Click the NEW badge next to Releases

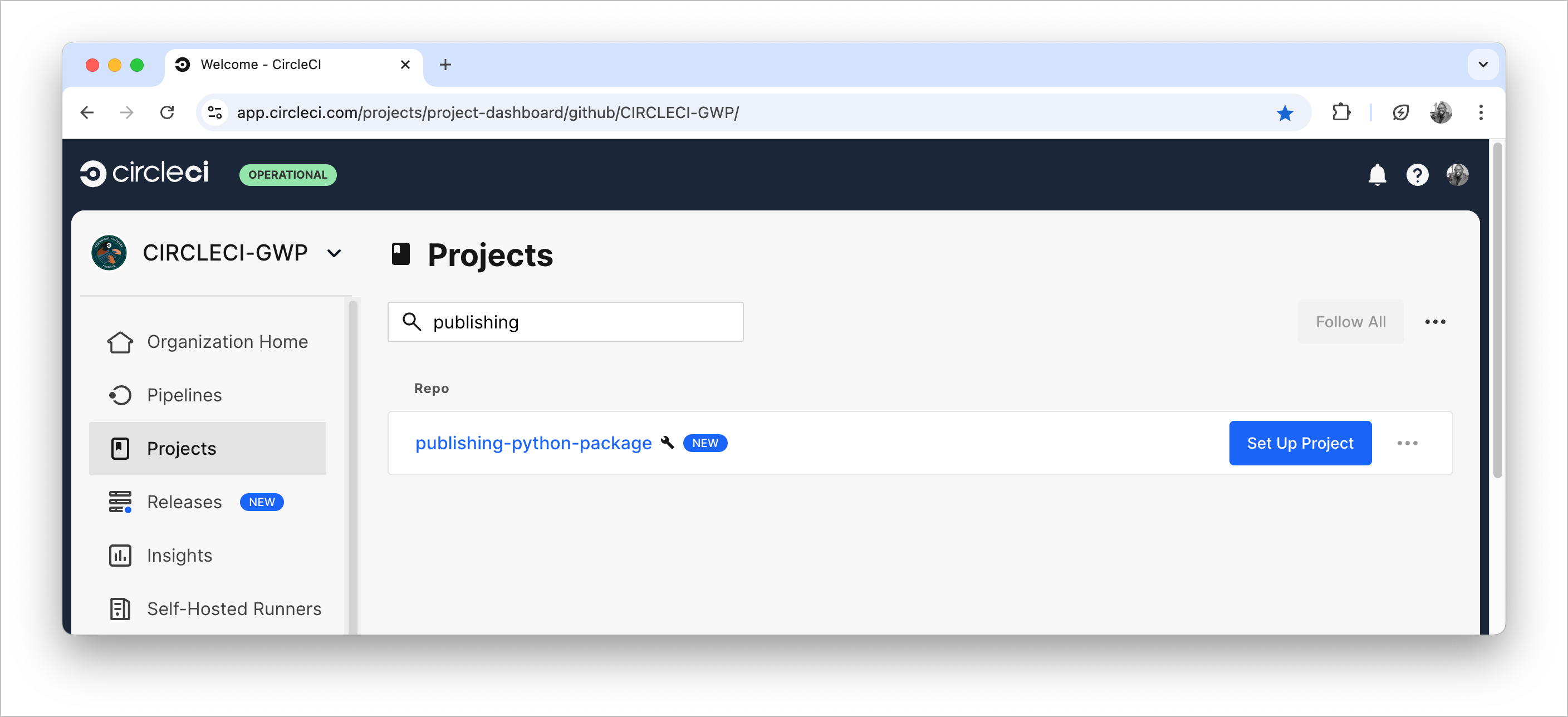pyautogui.click(x=262, y=502)
